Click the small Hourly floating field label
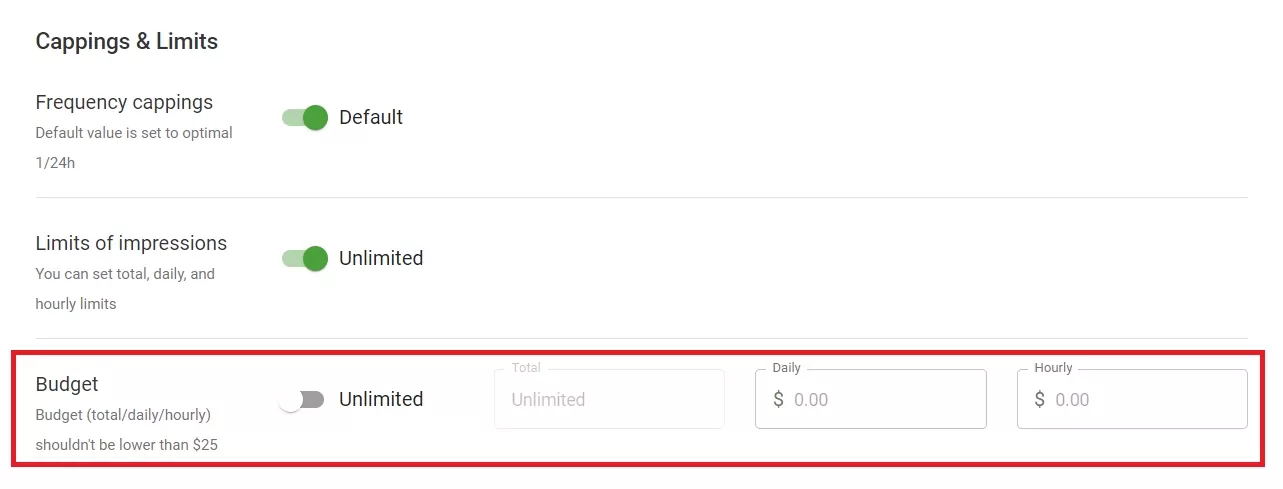This screenshot has width=1283, height=489. (1053, 368)
